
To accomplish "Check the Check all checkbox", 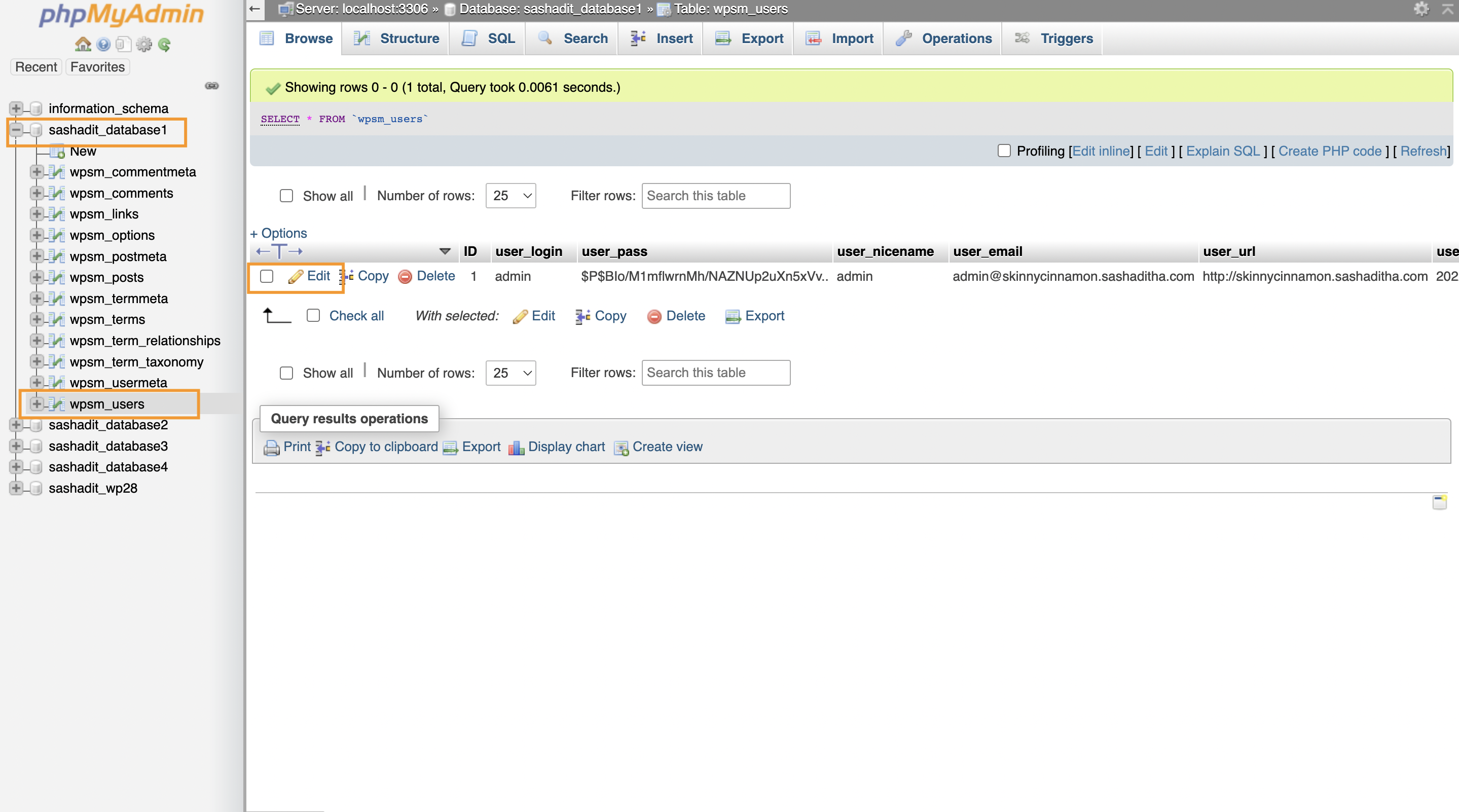I will (313, 315).
